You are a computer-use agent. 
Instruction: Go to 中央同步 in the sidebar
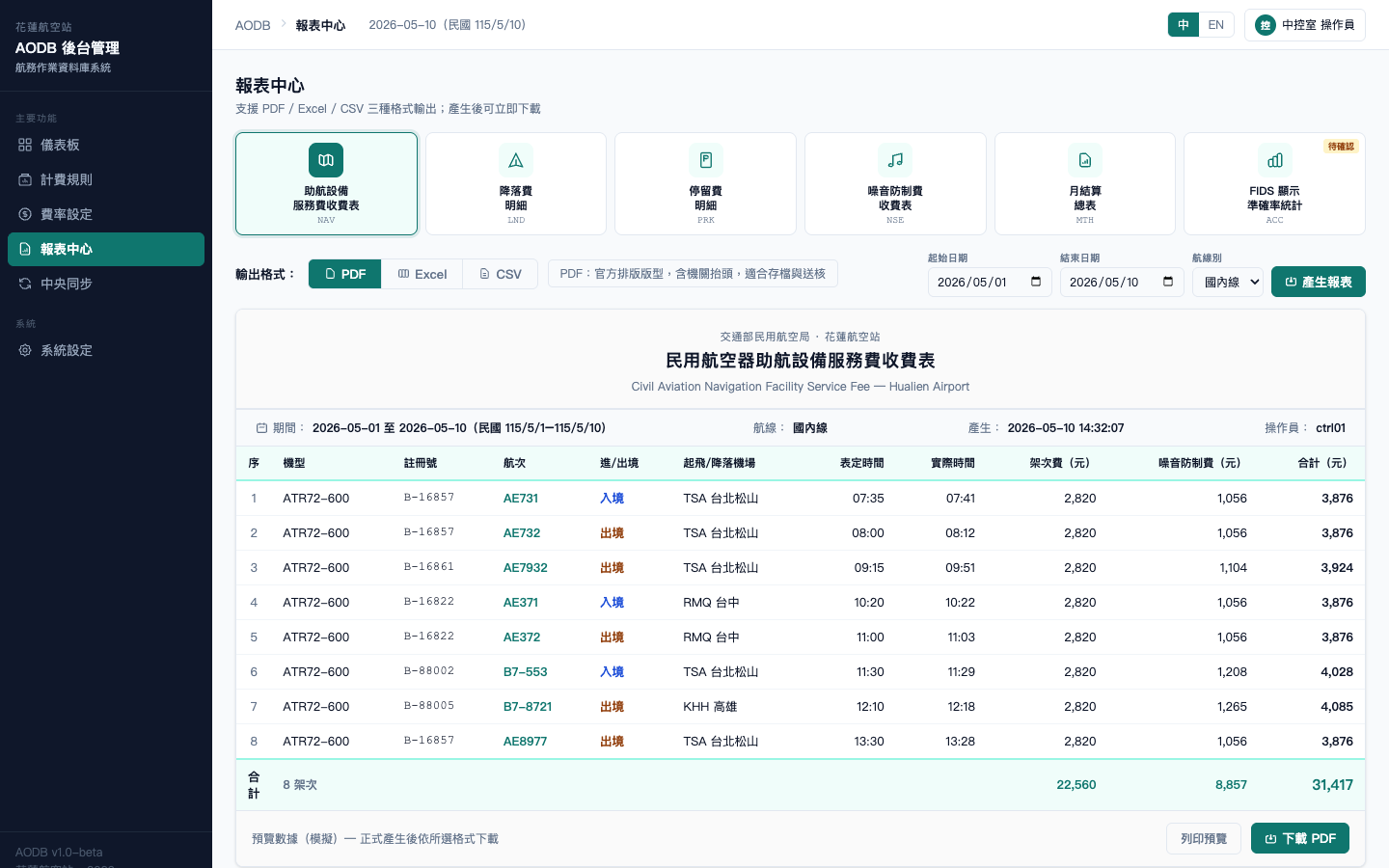[x=106, y=284]
